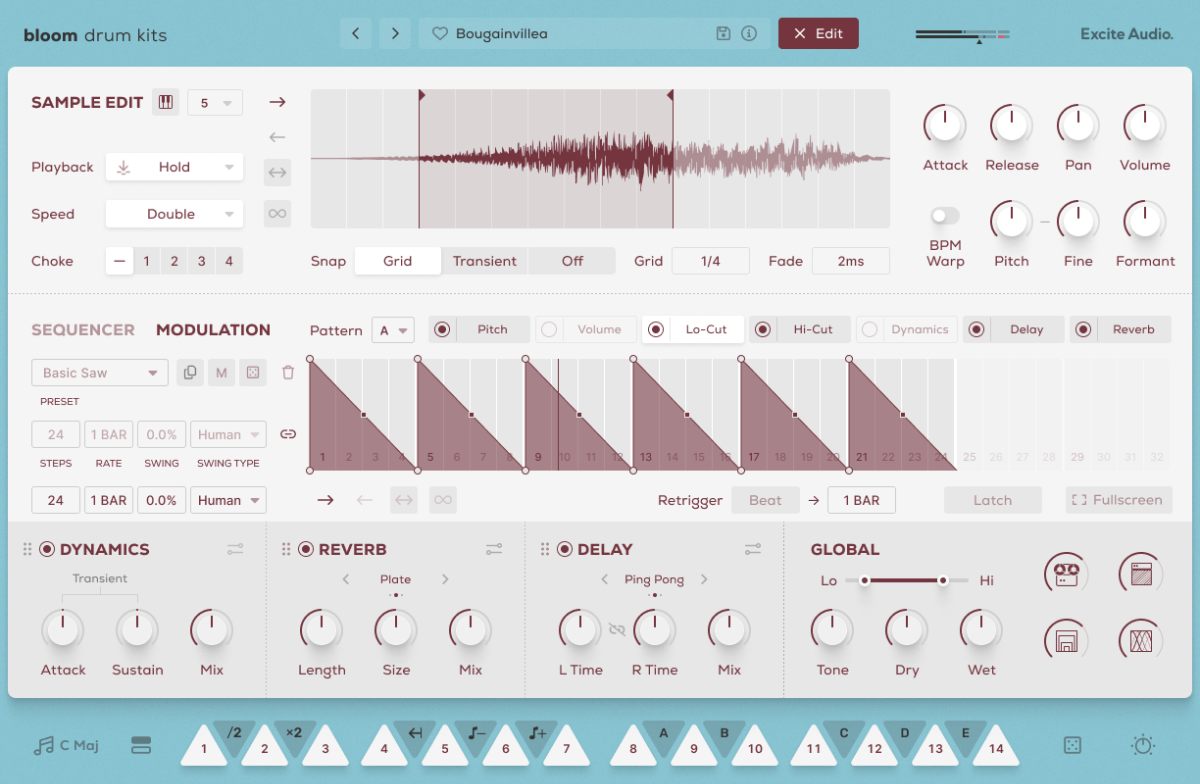Click the Hi handle of the Global range slider

[x=941, y=579]
